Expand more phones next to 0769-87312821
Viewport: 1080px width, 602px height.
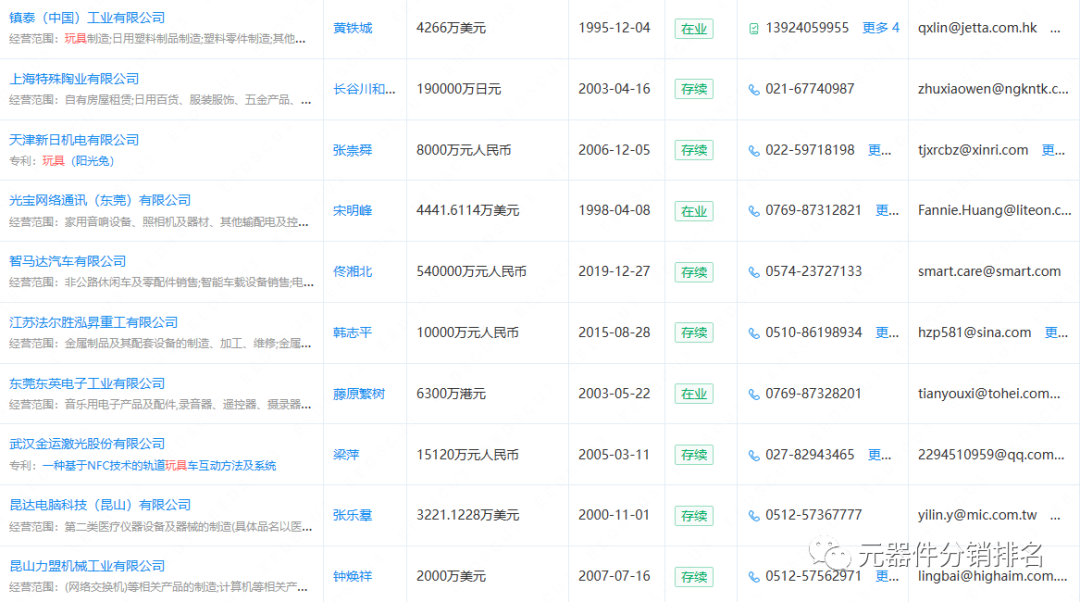[887, 211]
